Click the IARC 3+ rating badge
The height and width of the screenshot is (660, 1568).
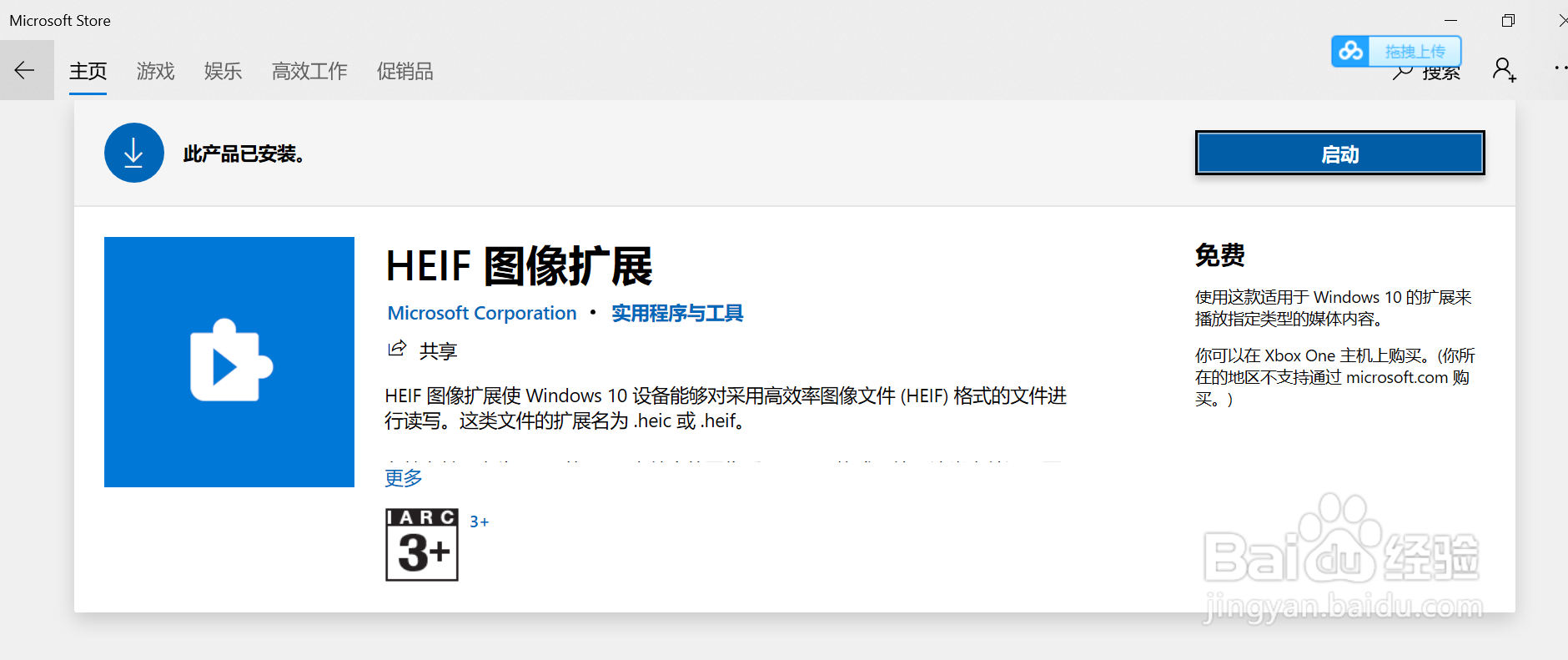422,544
